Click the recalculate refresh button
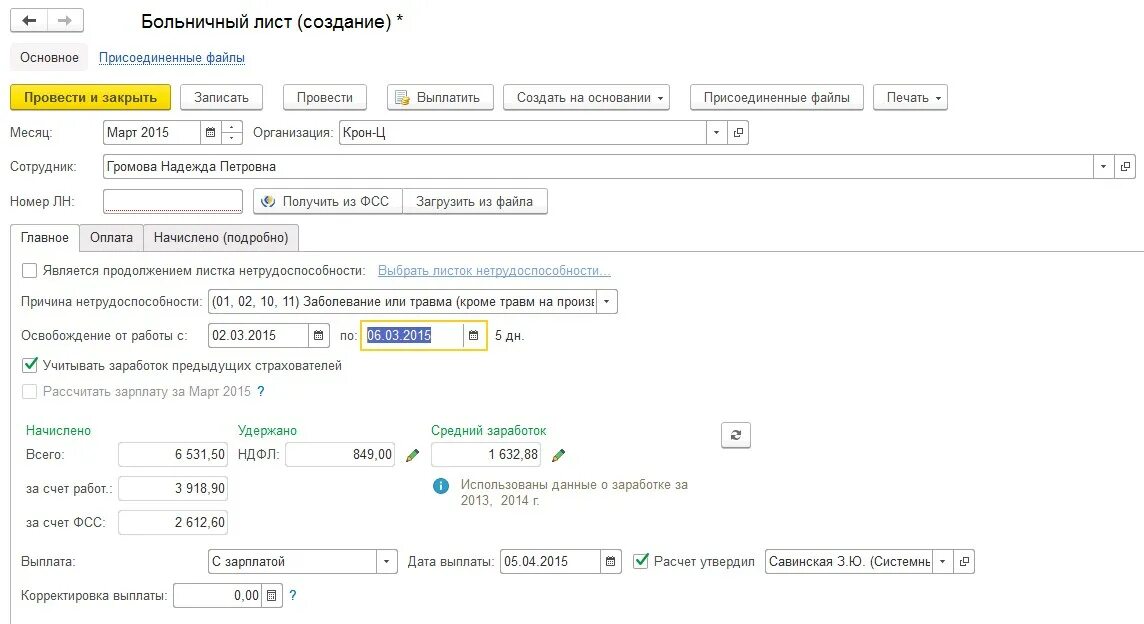Screen dimensions: 1144x624 pyautogui.click(x=735, y=435)
